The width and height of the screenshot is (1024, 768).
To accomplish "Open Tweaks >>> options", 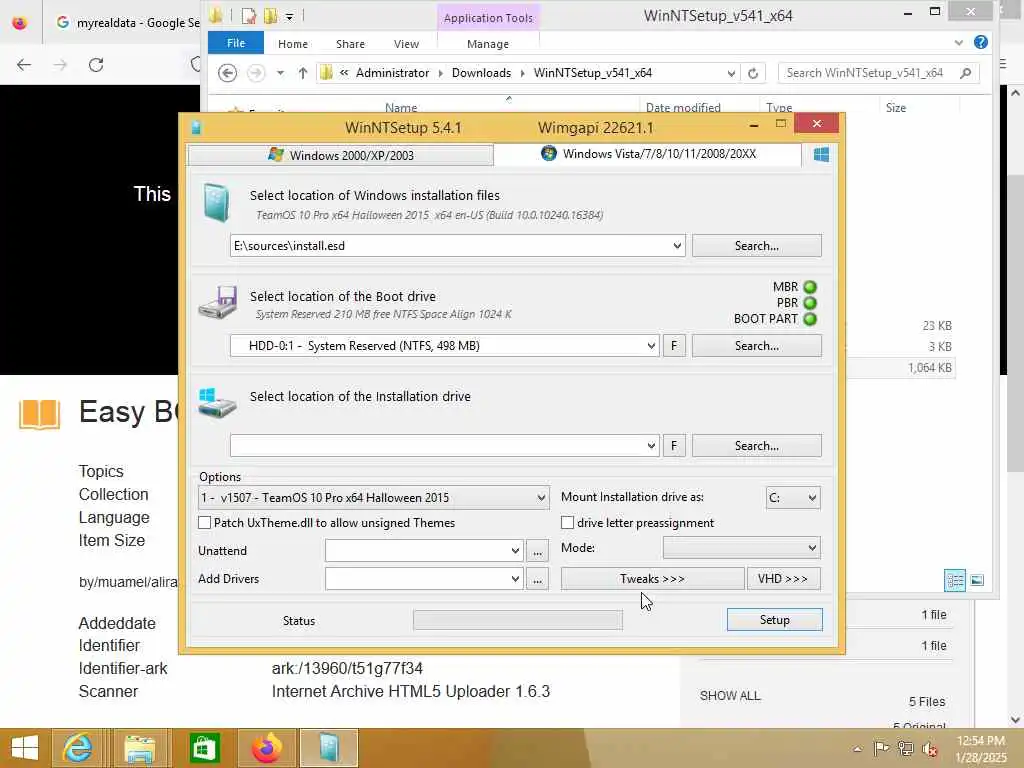I will tap(652, 579).
